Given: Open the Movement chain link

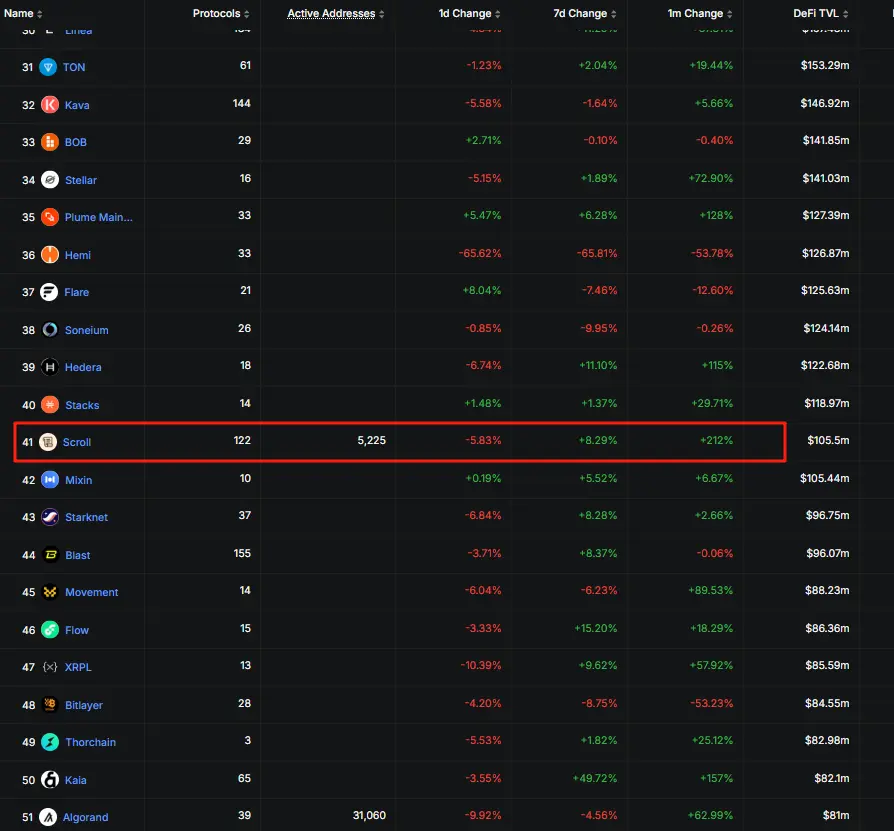Looking at the screenshot, I should click(92, 592).
